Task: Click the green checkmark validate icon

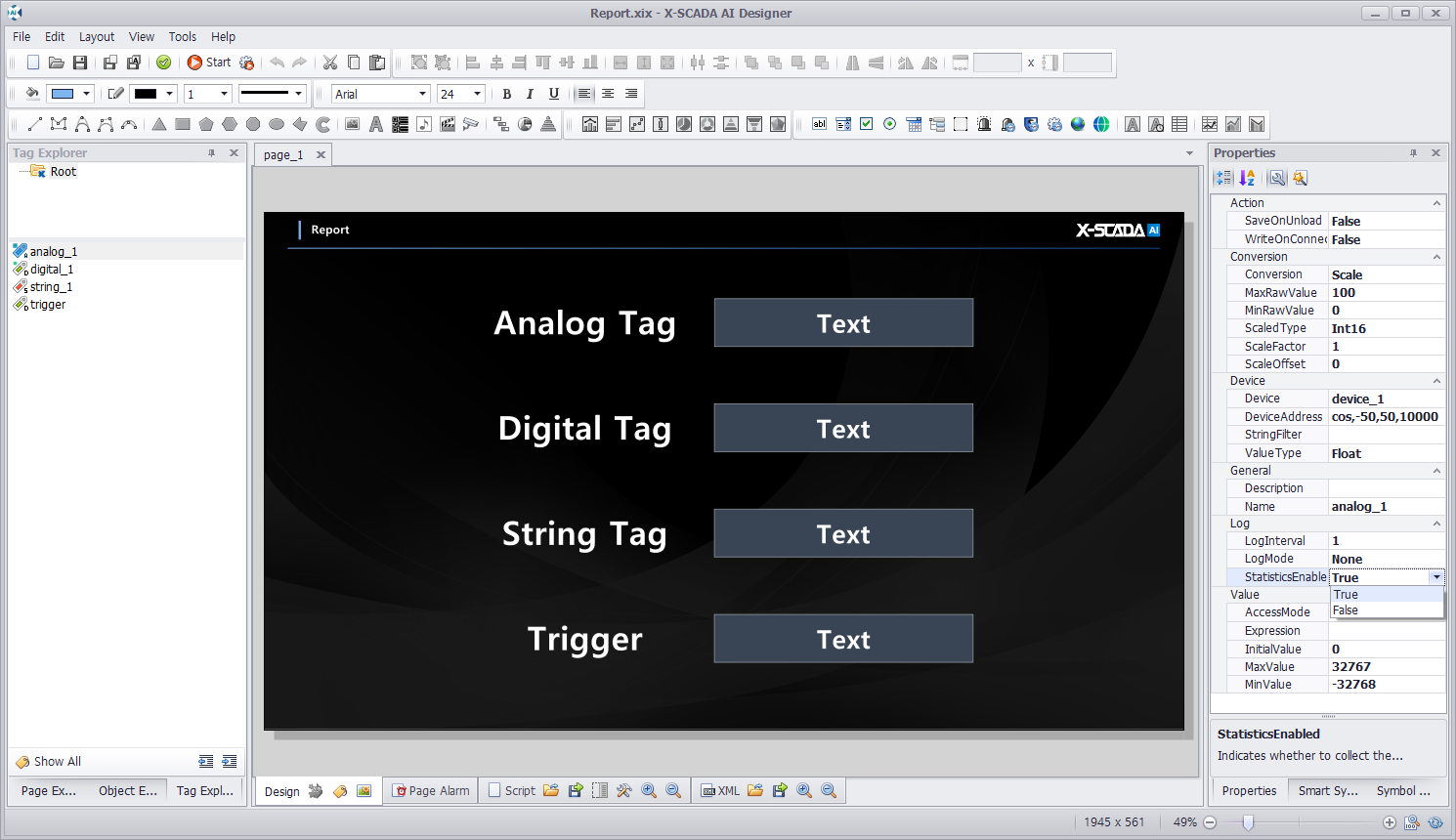Action: tap(164, 63)
